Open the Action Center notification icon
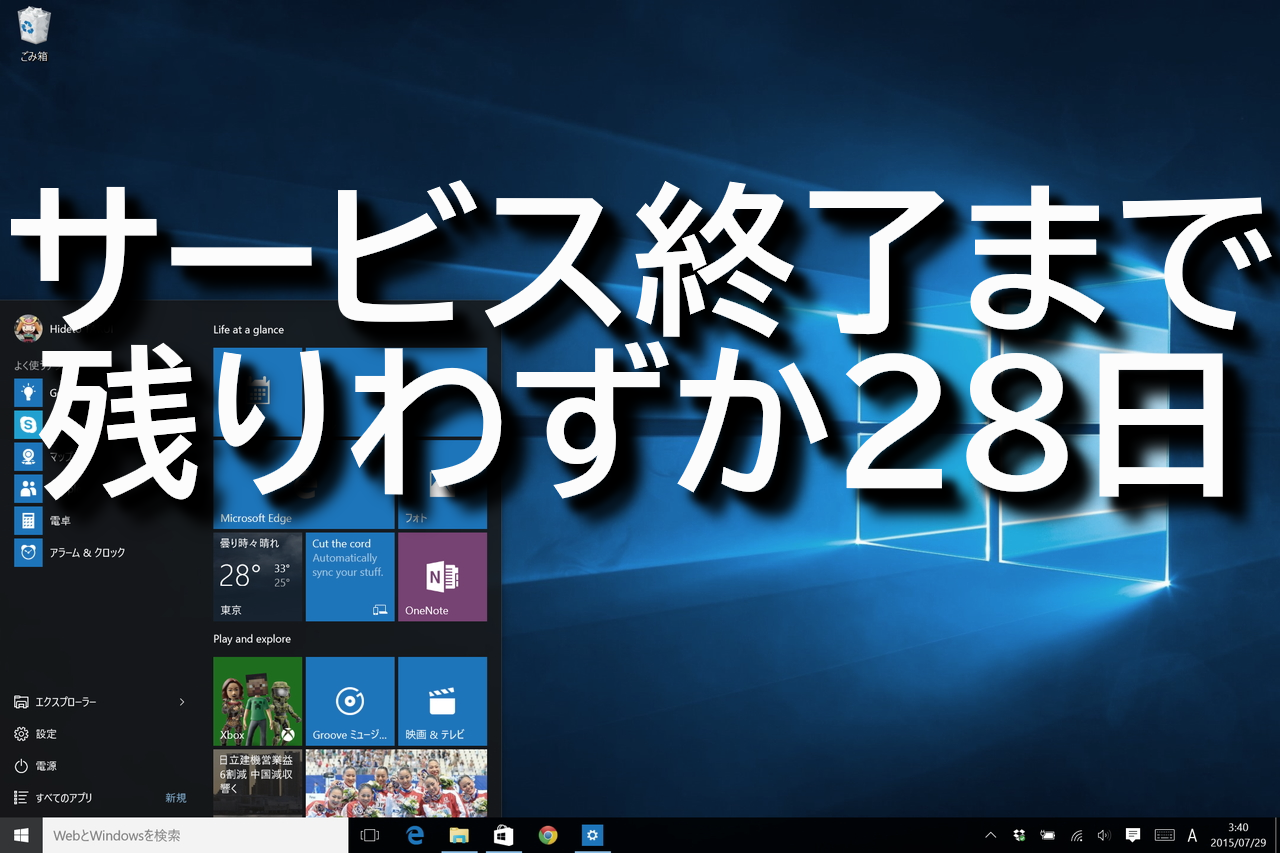The image size is (1280, 853). pyautogui.click(x=1131, y=835)
